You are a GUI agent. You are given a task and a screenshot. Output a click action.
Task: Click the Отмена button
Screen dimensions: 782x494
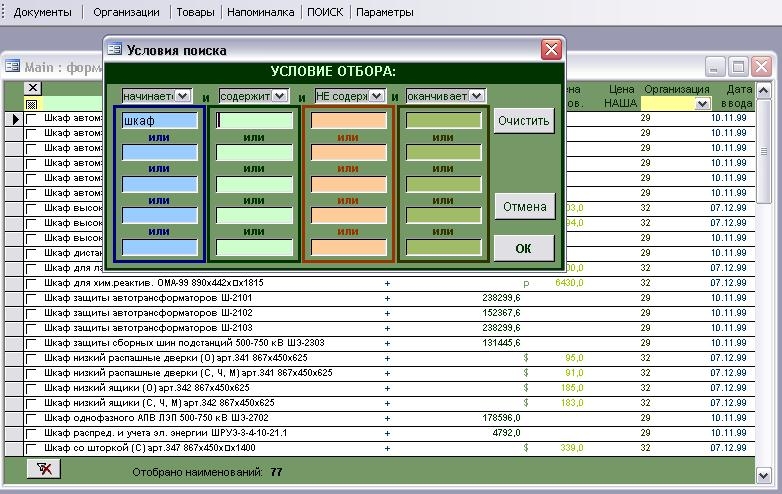click(525, 206)
